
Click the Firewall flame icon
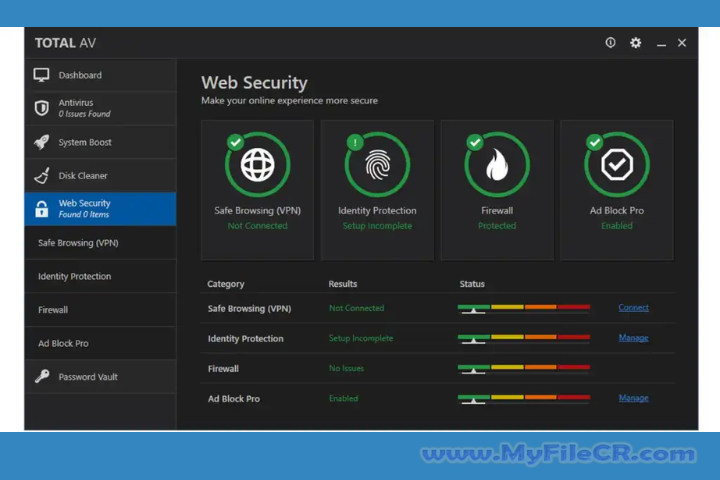click(x=497, y=164)
